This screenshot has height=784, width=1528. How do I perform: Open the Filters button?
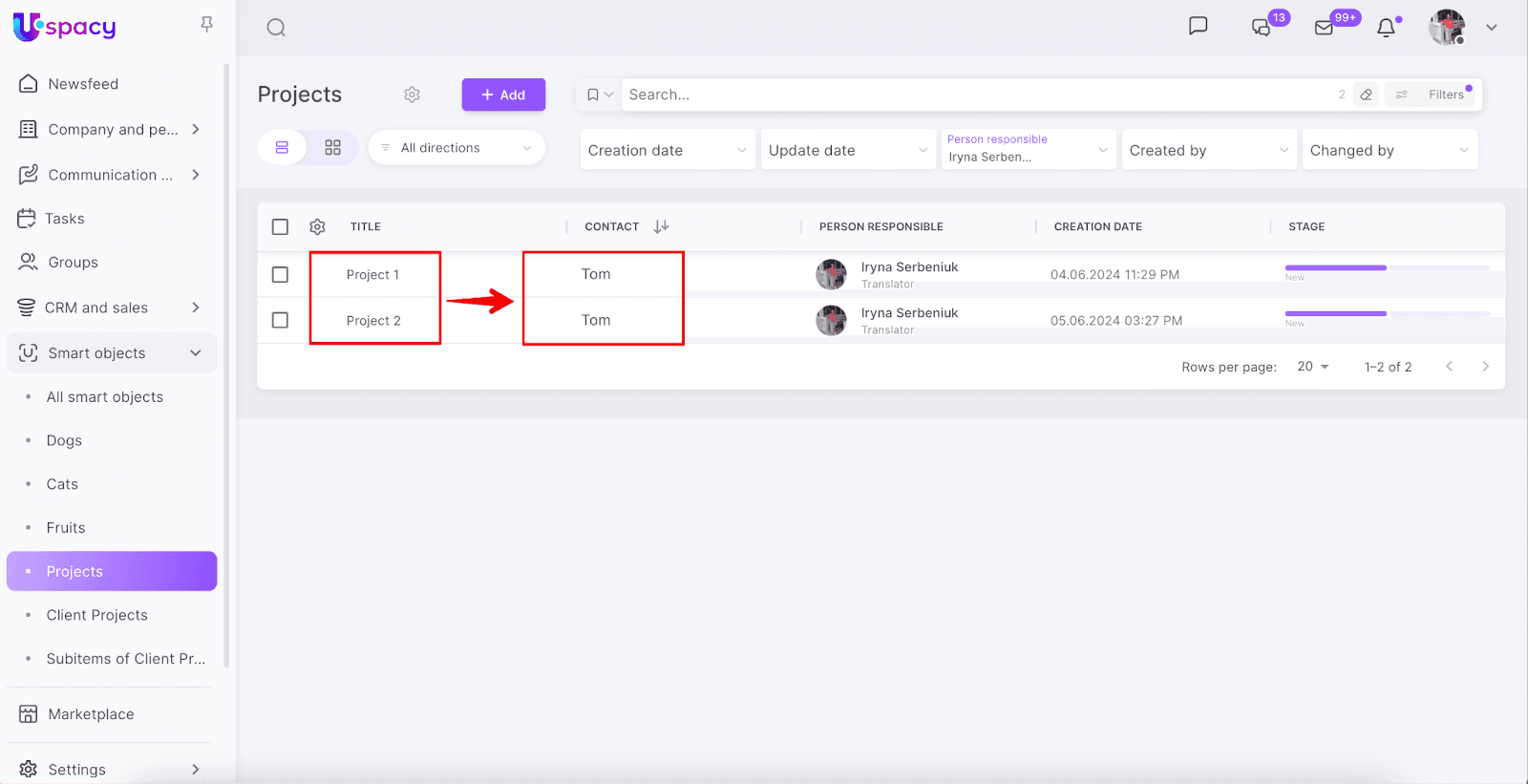click(x=1434, y=95)
